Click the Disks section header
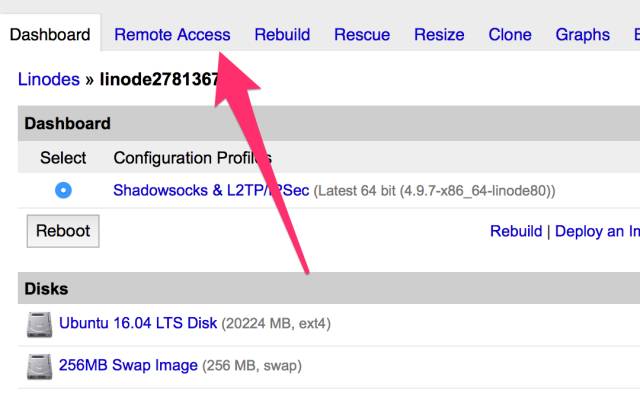 tap(46, 289)
